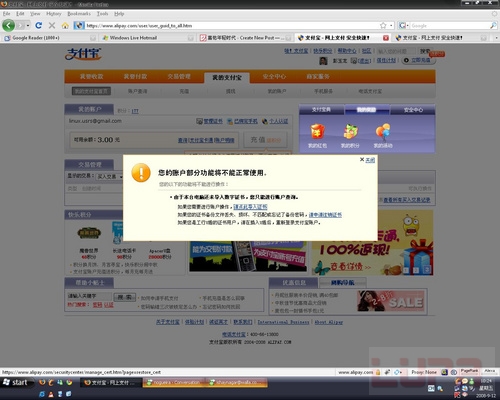
Task: Click the keyword input field in the help box
Action: 89,296
